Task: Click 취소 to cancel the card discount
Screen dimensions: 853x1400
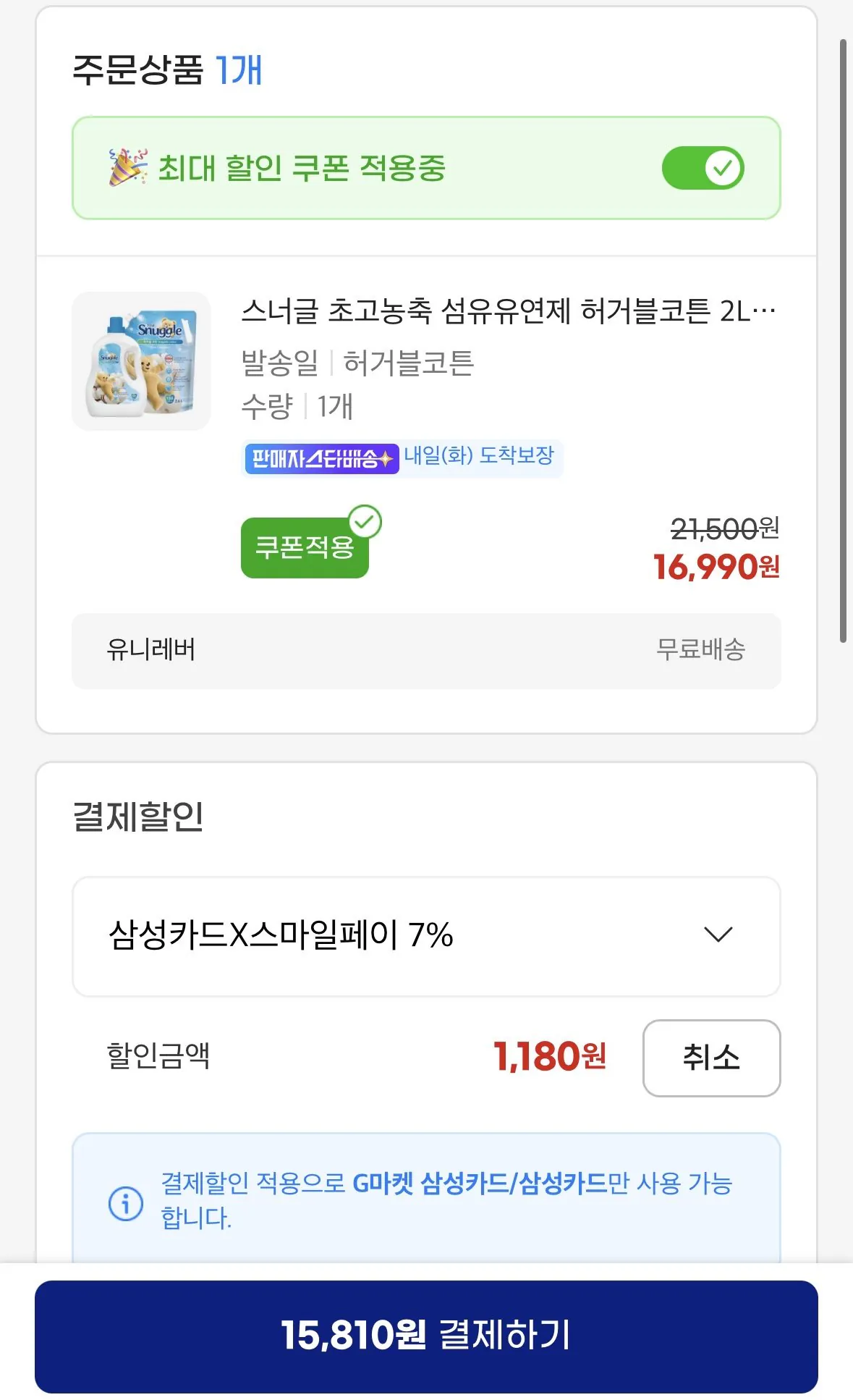Action: pos(711,1058)
